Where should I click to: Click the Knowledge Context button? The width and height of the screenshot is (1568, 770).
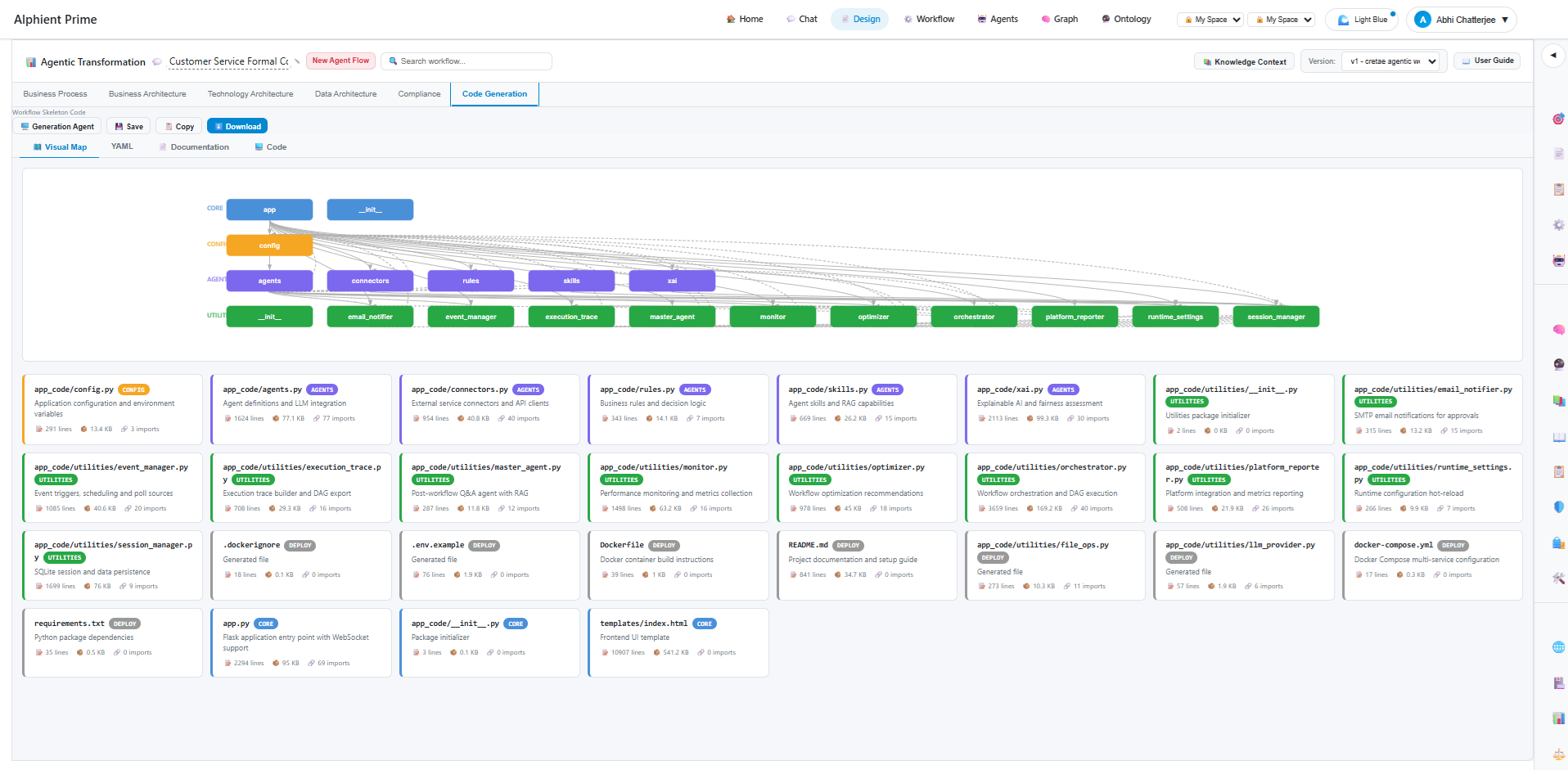tap(1244, 61)
